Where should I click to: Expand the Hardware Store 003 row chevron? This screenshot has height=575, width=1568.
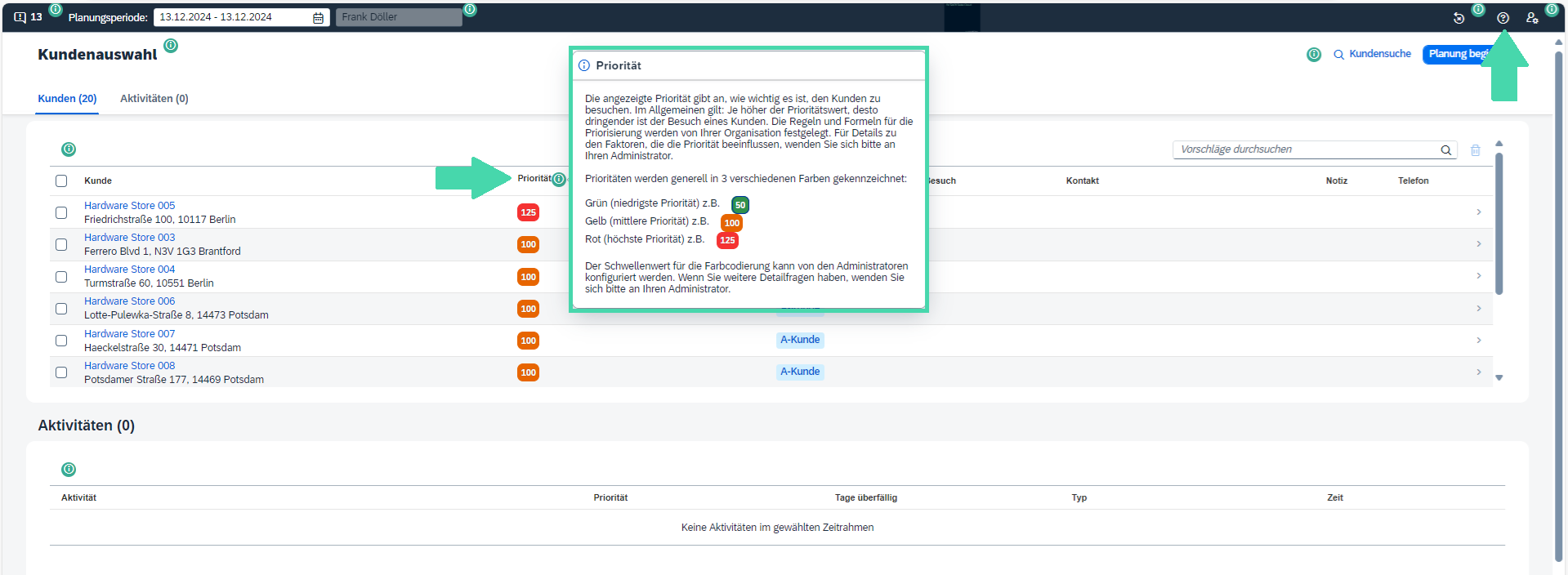[x=1479, y=244]
